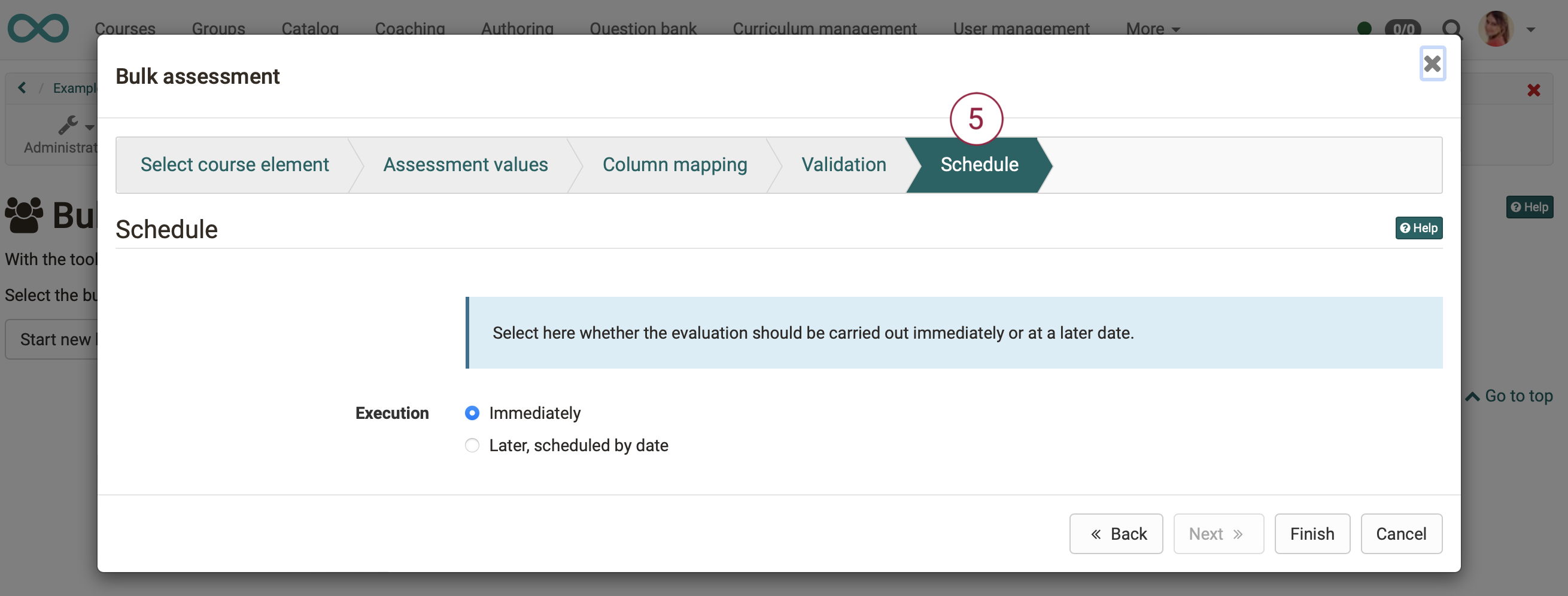The height and width of the screenshot is (596, 1568).
Task: Select the Immediately execution option
Action: [x=472, y=413]
